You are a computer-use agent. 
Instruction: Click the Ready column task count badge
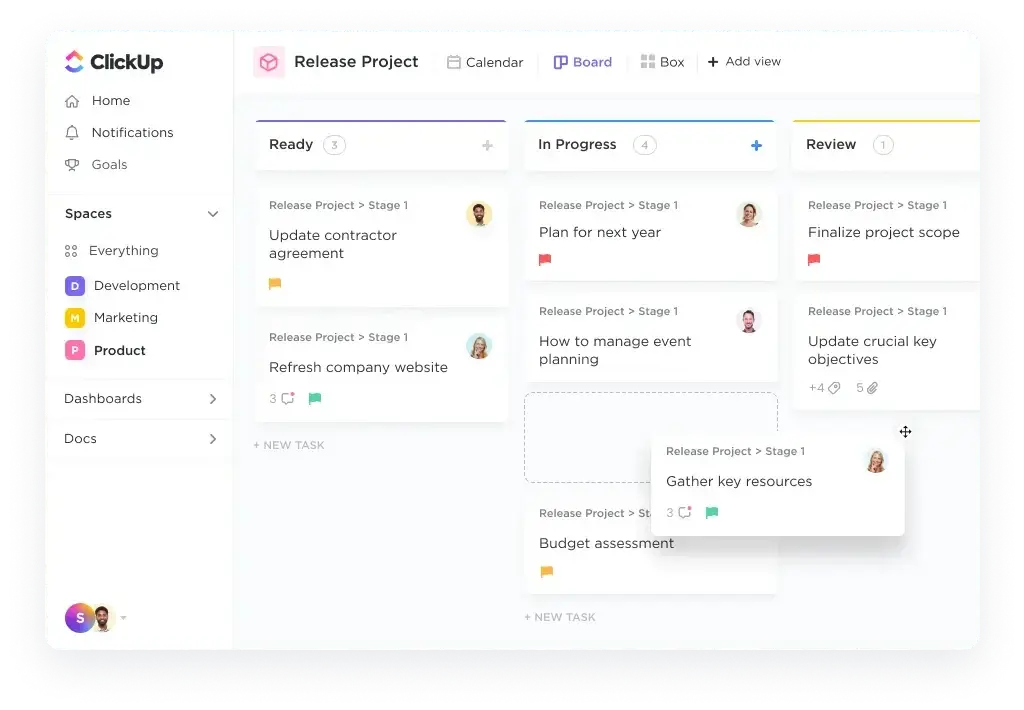point(334,145)
